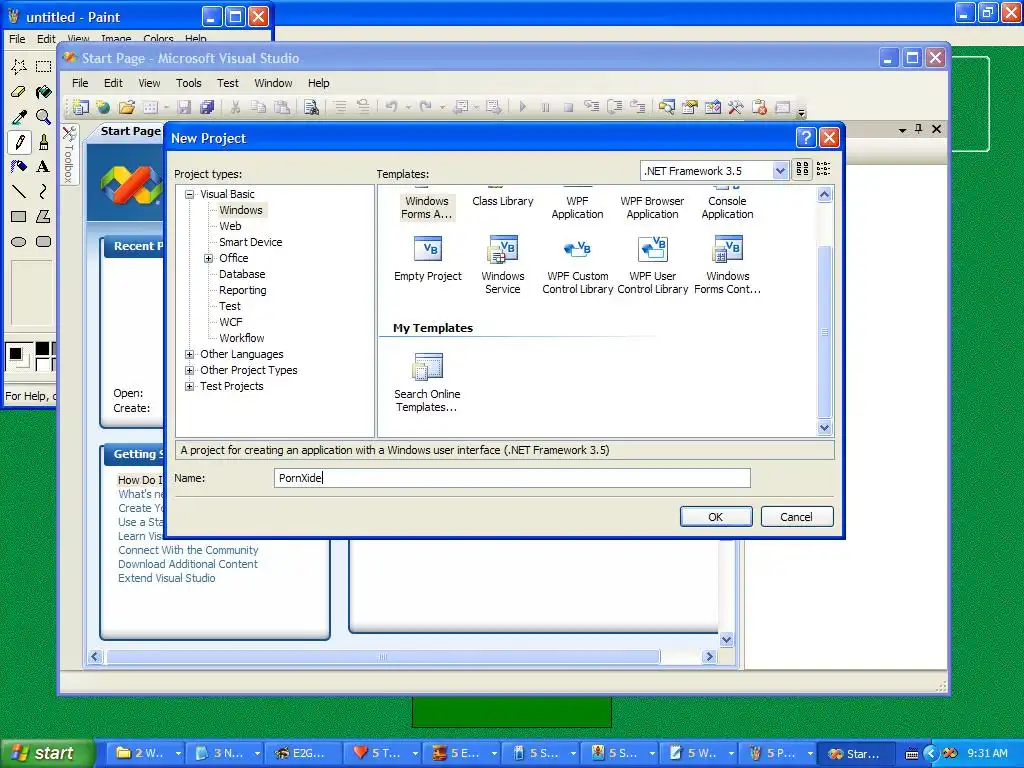Open the collapsed Toolbox side tab
Image resolution: width=1024 pixels, height=768 pixels.
[x=69, y=155]
